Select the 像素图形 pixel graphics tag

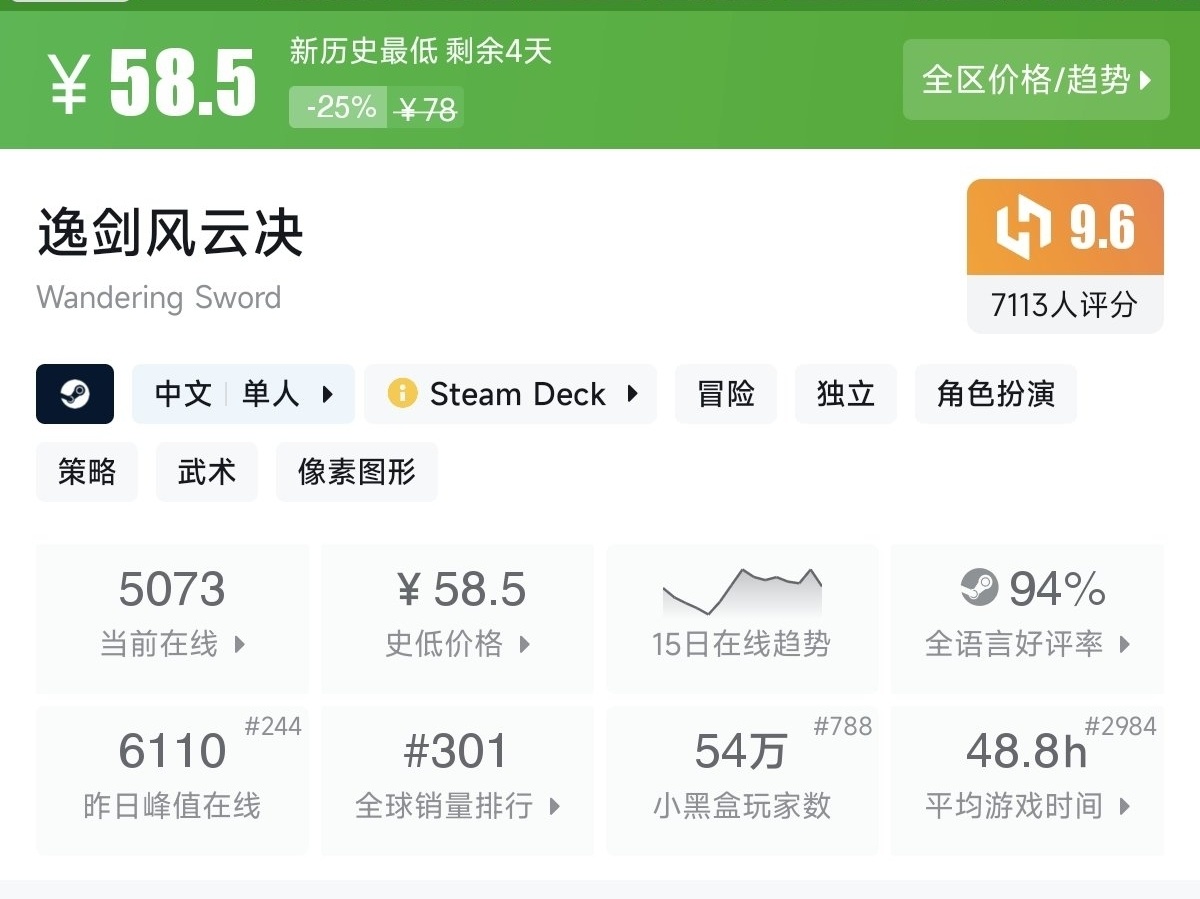click(x=357, y=472)
